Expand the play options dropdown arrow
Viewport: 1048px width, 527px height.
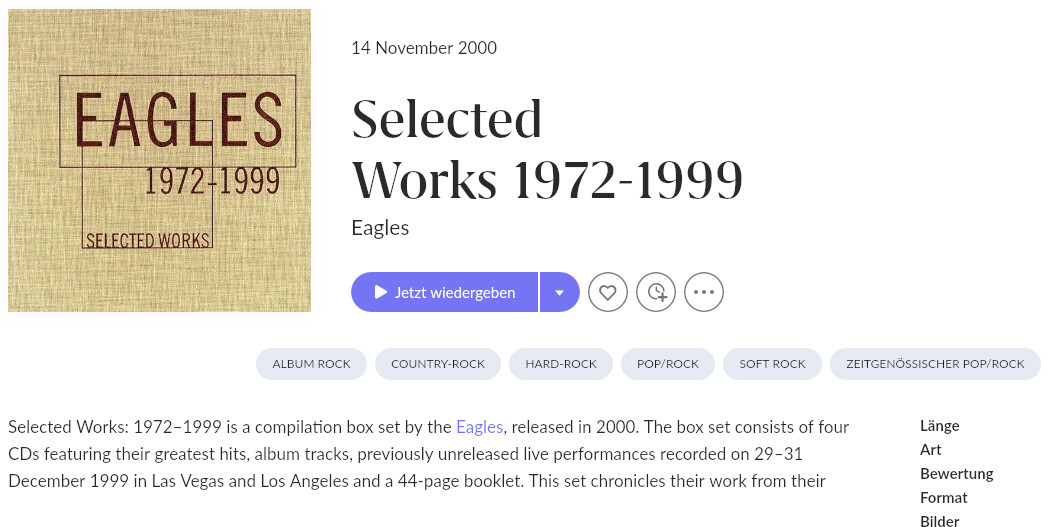coord(560,292)
